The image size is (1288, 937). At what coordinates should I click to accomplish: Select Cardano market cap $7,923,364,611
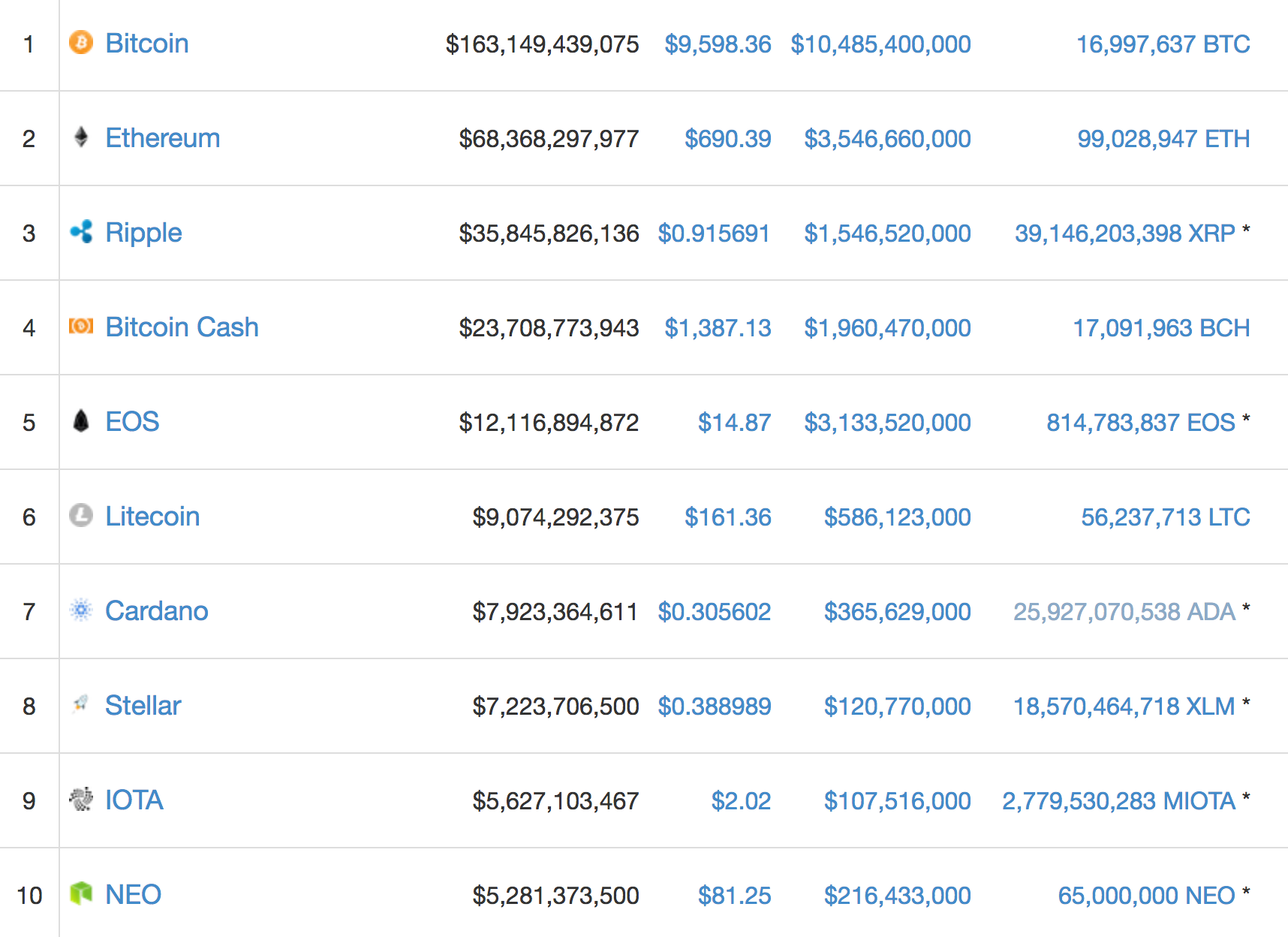pos(556,612)
